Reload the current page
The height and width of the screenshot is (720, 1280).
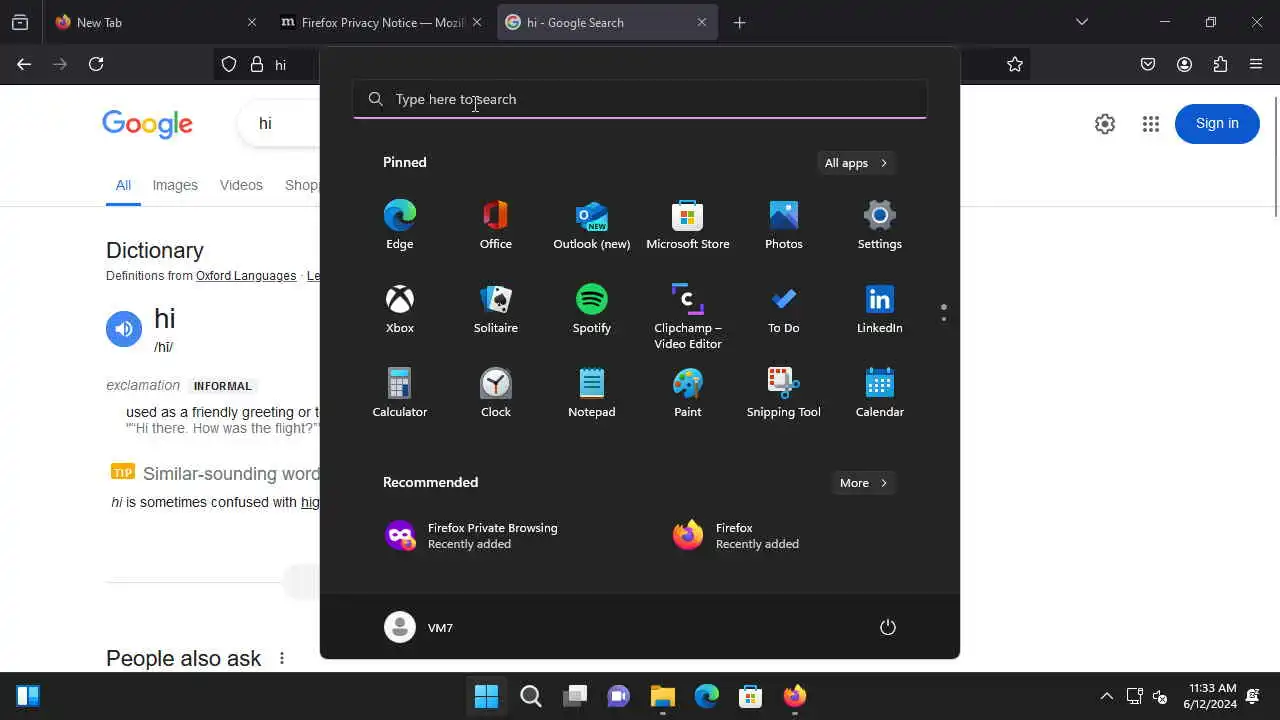click(96, 64)
